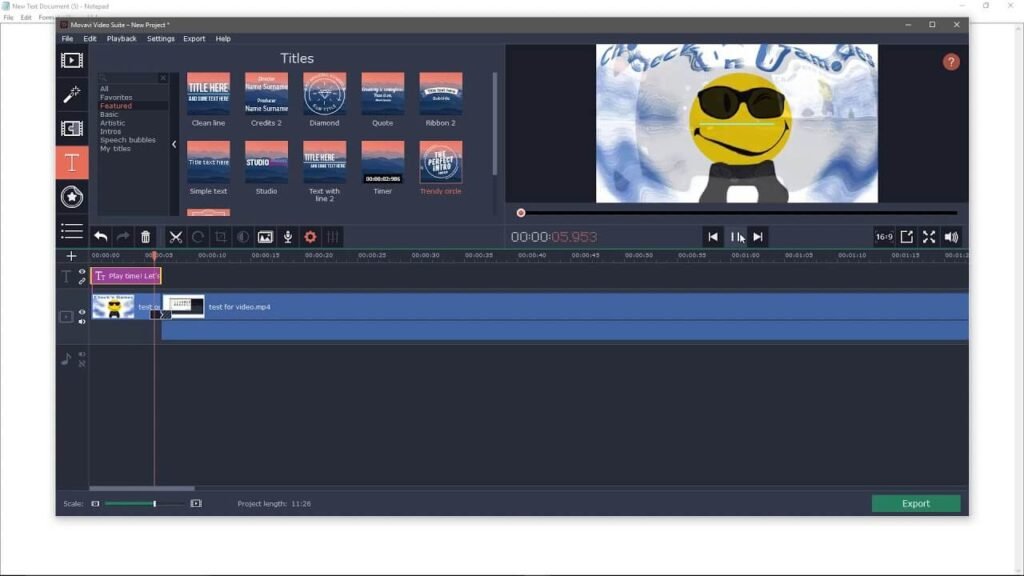Click the preview seek bar handle
The image size is (1024, 576).
pyautogui.click(x=520, y=213)
